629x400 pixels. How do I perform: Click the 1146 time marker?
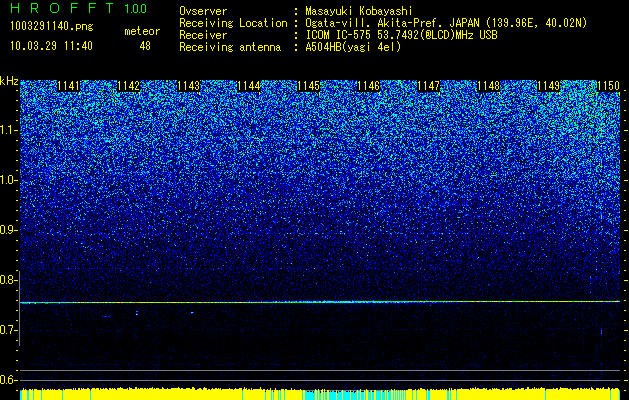369,86
